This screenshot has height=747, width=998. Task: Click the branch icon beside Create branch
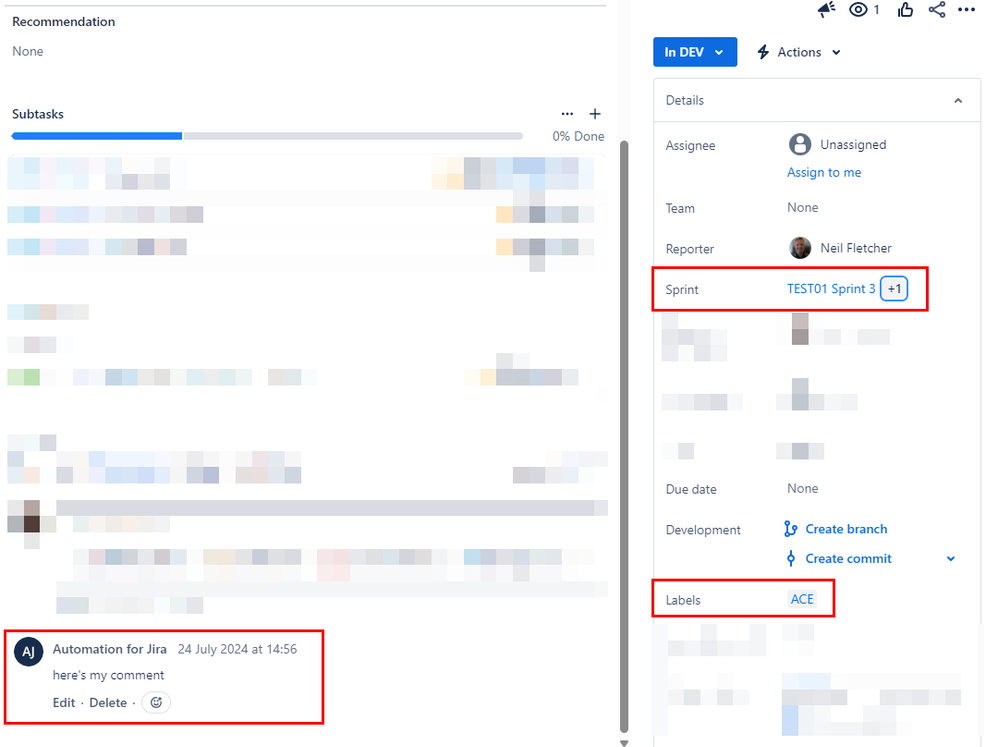tap(791, 529)
